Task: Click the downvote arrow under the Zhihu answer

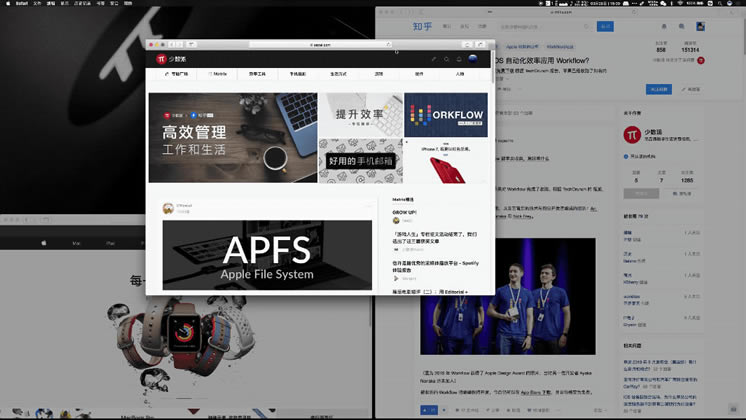Action: click(x=444, y=410)
